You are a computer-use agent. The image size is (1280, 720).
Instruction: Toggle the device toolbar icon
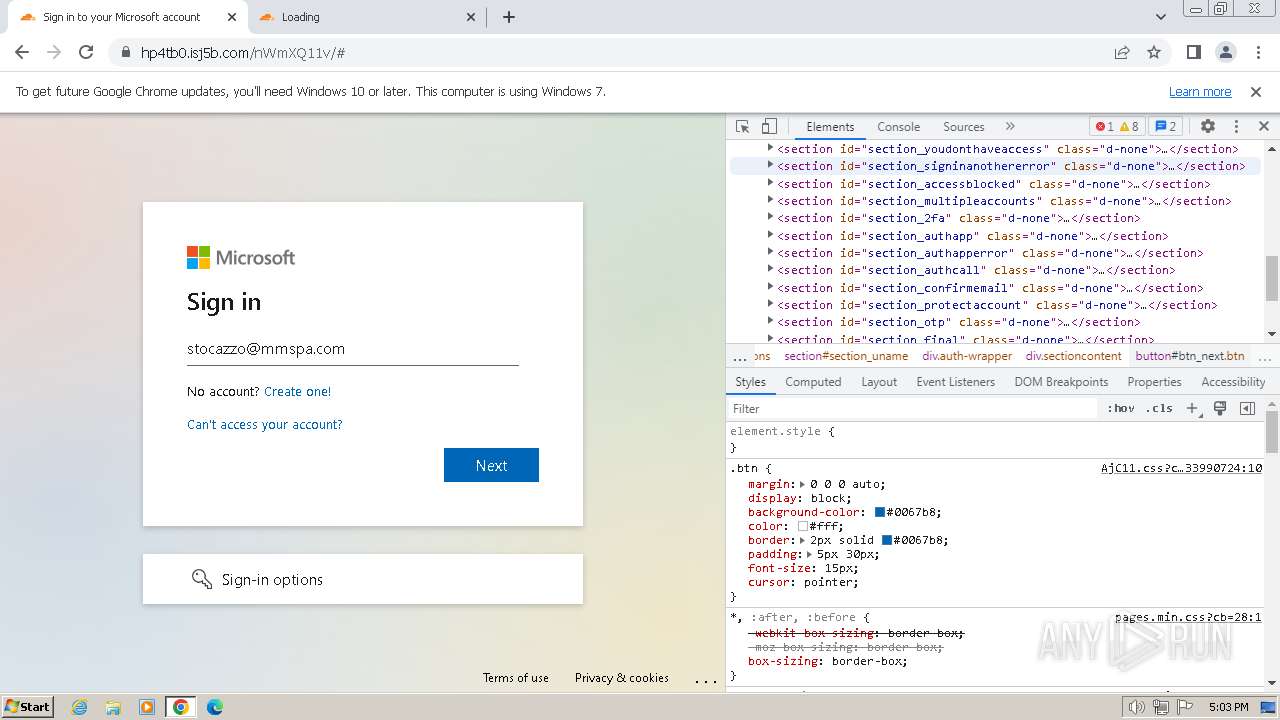coord(769,127)
